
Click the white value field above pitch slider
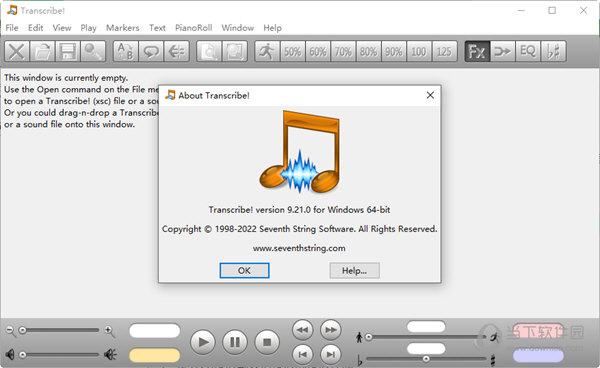tap(426, 348)
